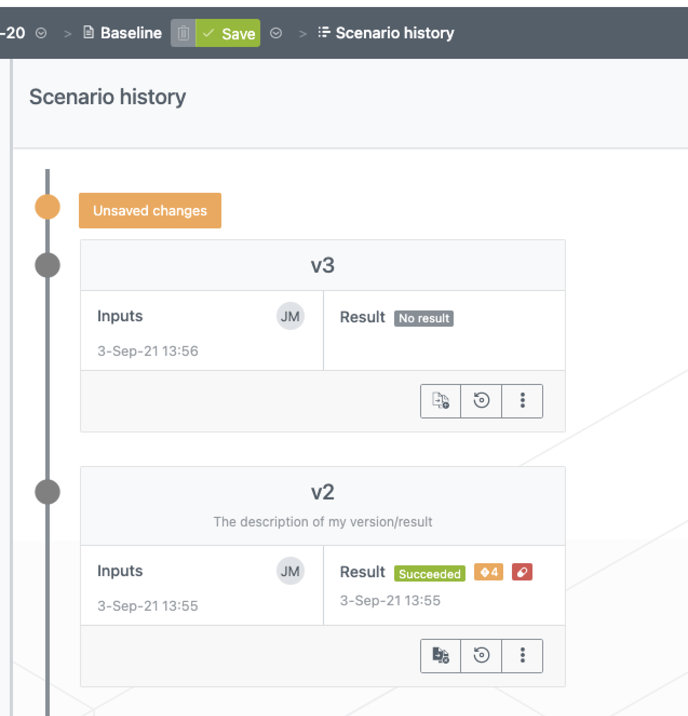Click the orange warning badge showing 4
The height and width of the screenshot is (716, 688).
488,572
